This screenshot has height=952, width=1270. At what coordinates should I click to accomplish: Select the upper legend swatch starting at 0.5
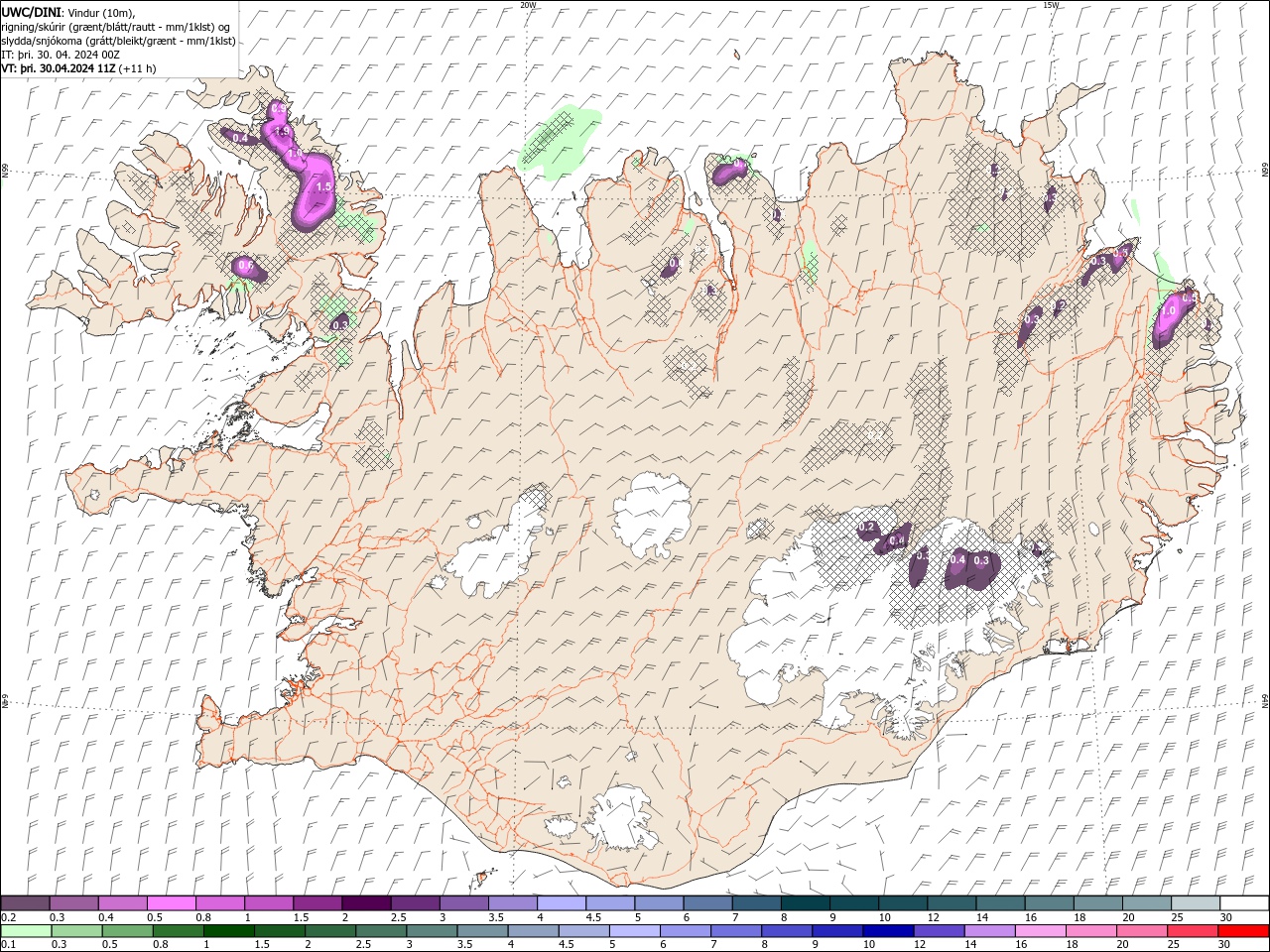tap(171, 903)
